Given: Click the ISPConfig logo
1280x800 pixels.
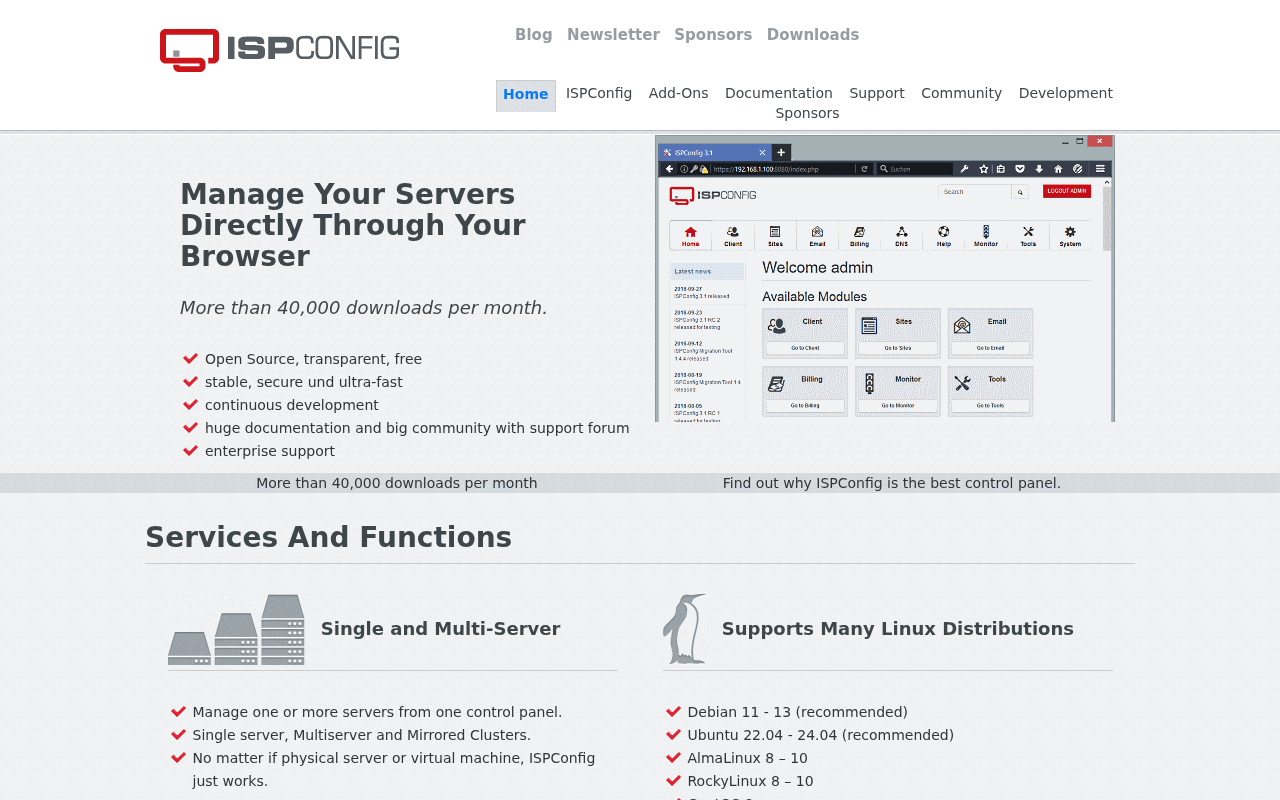Looking at the screenshot, I should coord(280,50).
